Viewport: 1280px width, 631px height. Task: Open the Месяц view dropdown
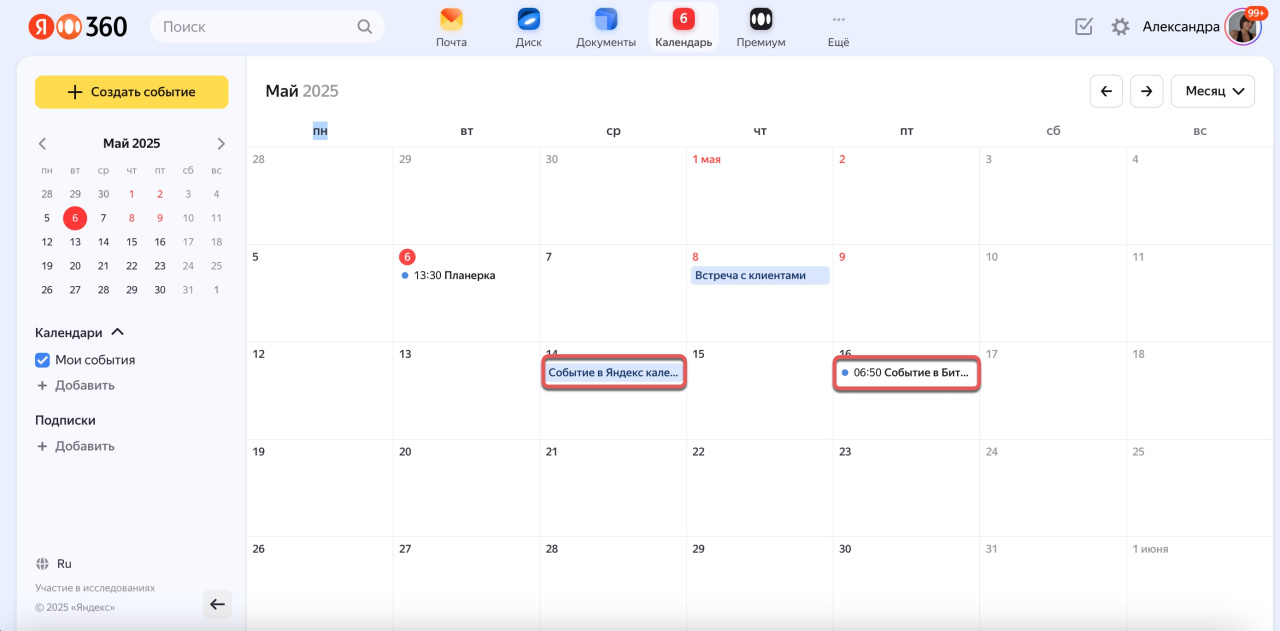(x=1212, y=91)
